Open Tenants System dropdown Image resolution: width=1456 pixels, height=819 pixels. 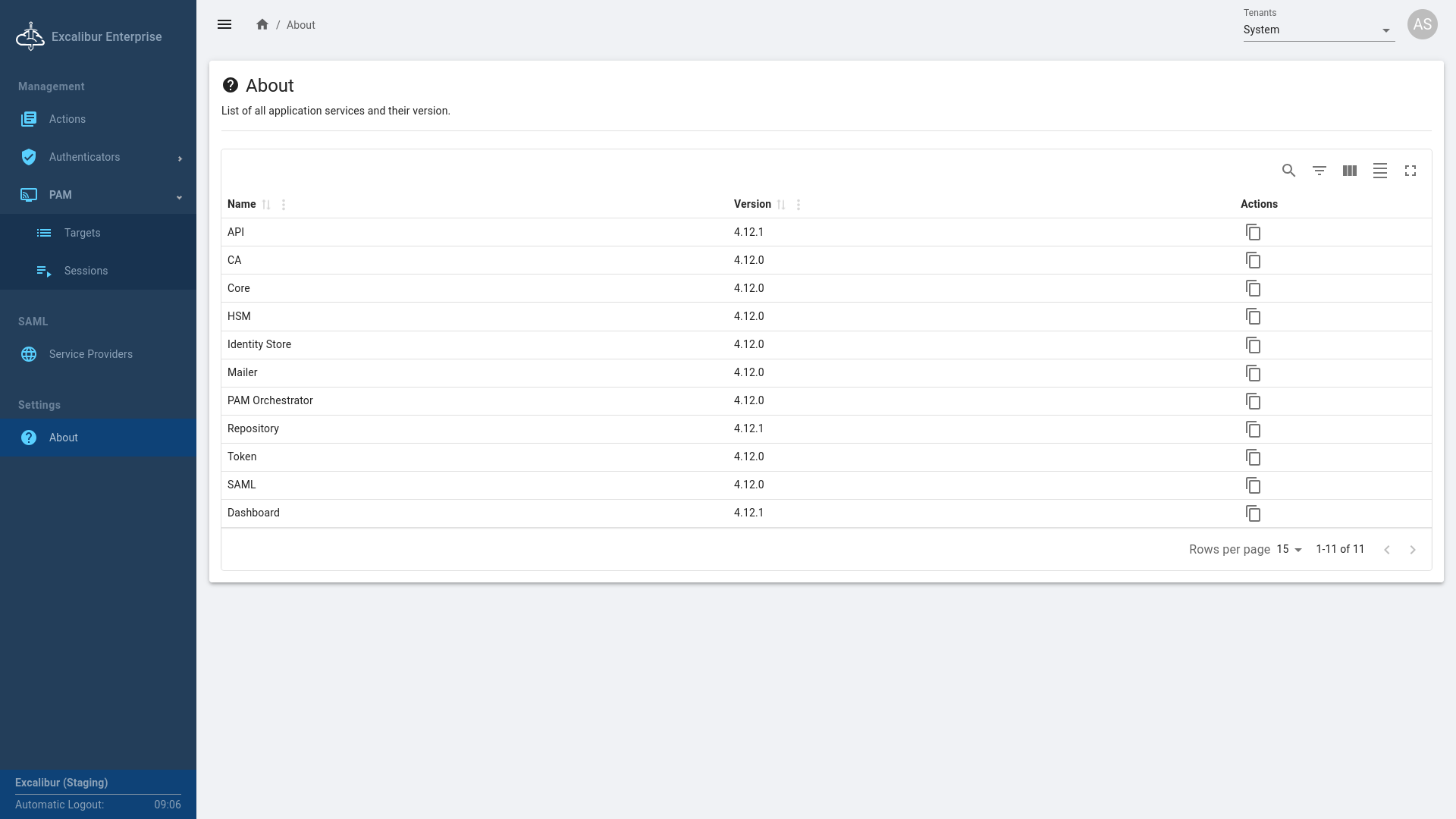tap(1318, 30)
